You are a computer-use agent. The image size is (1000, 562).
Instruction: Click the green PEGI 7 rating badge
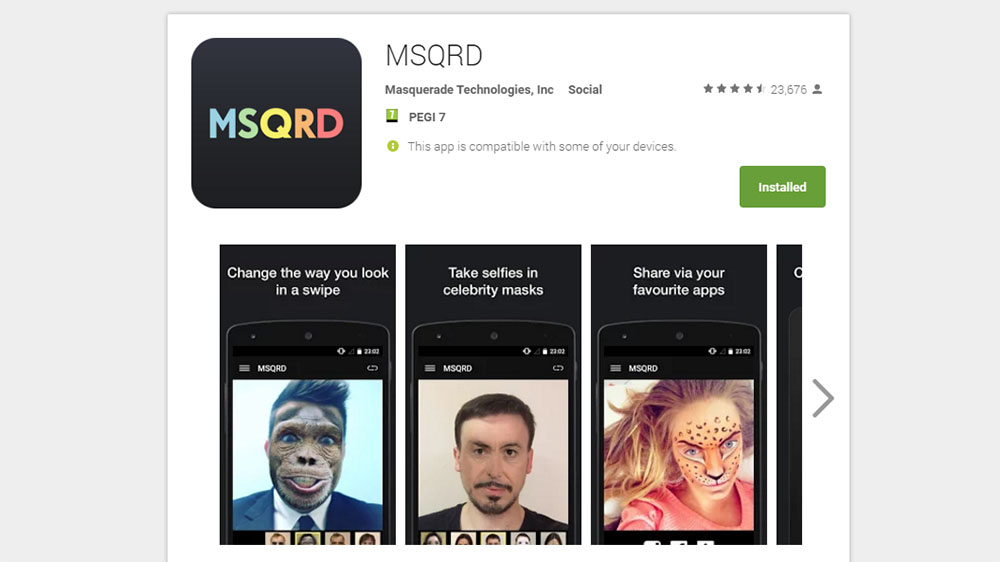pos(392,115)
